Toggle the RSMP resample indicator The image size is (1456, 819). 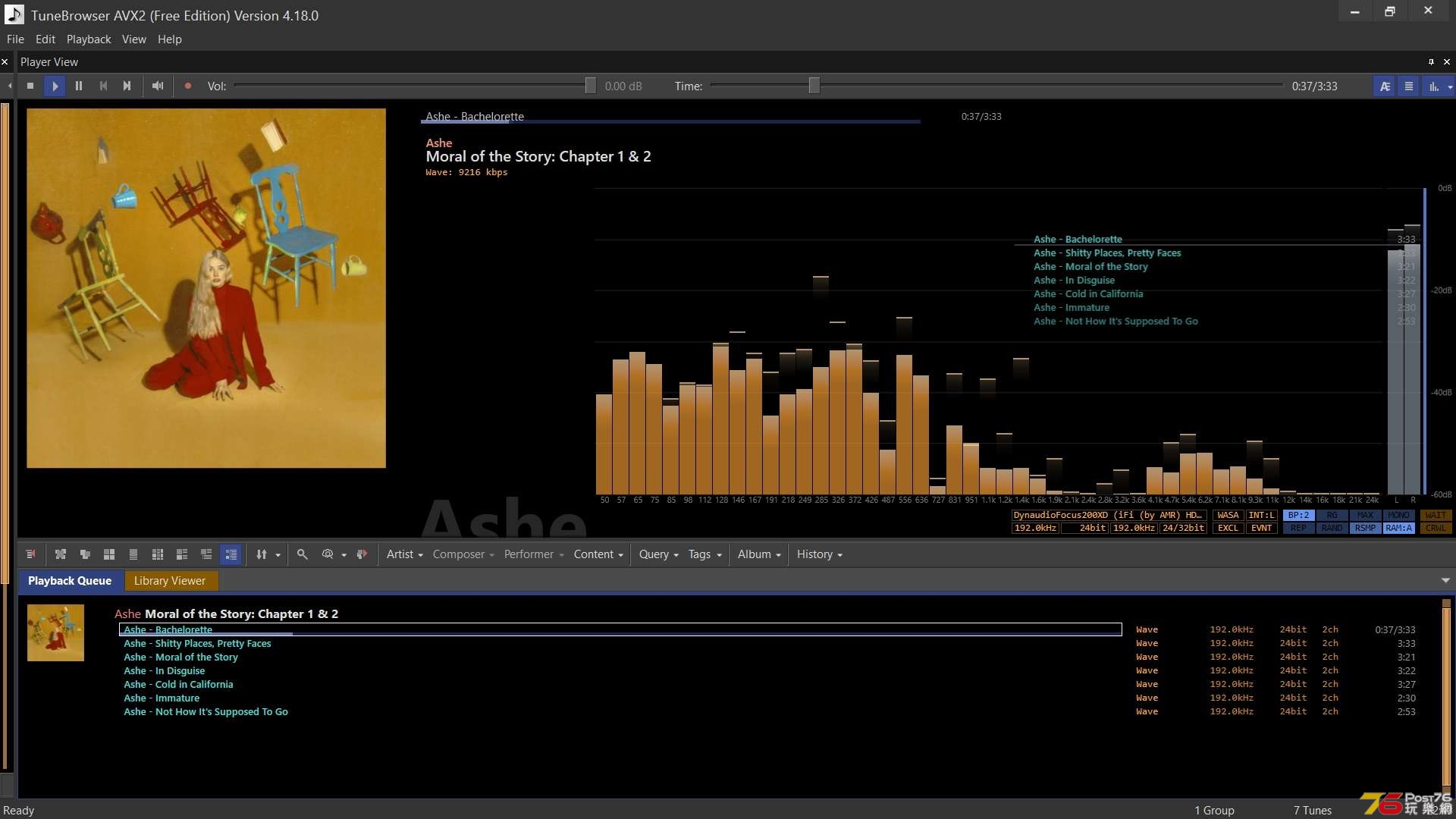tap(1365, 529)
